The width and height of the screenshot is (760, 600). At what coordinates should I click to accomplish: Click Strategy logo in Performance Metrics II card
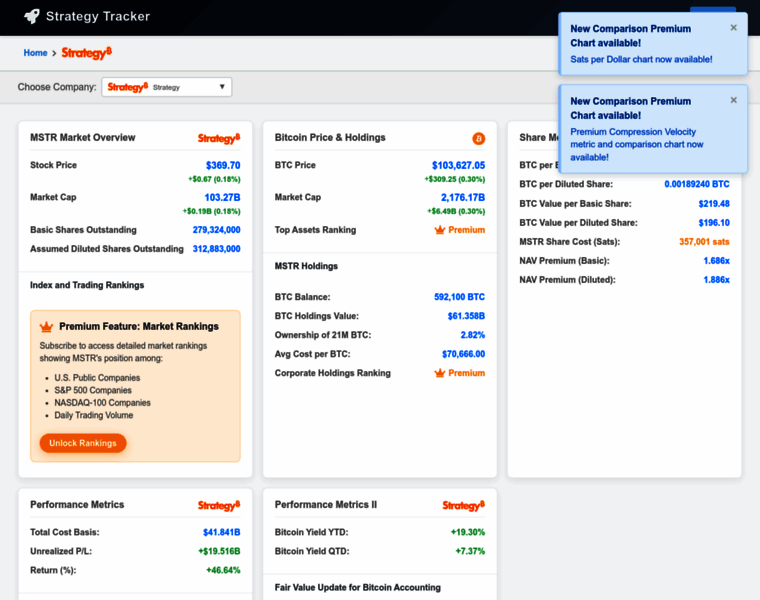click(x=463, y=505)
